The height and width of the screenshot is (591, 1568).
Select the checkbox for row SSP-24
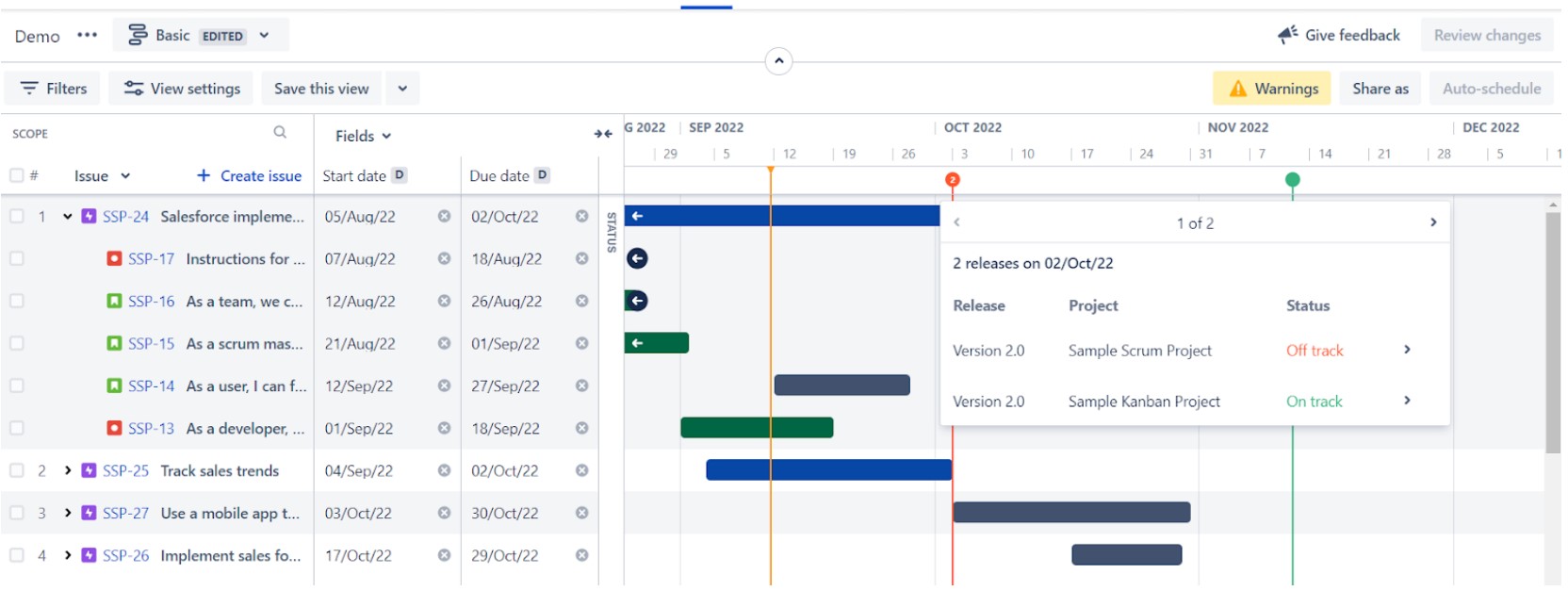point(16,216)
